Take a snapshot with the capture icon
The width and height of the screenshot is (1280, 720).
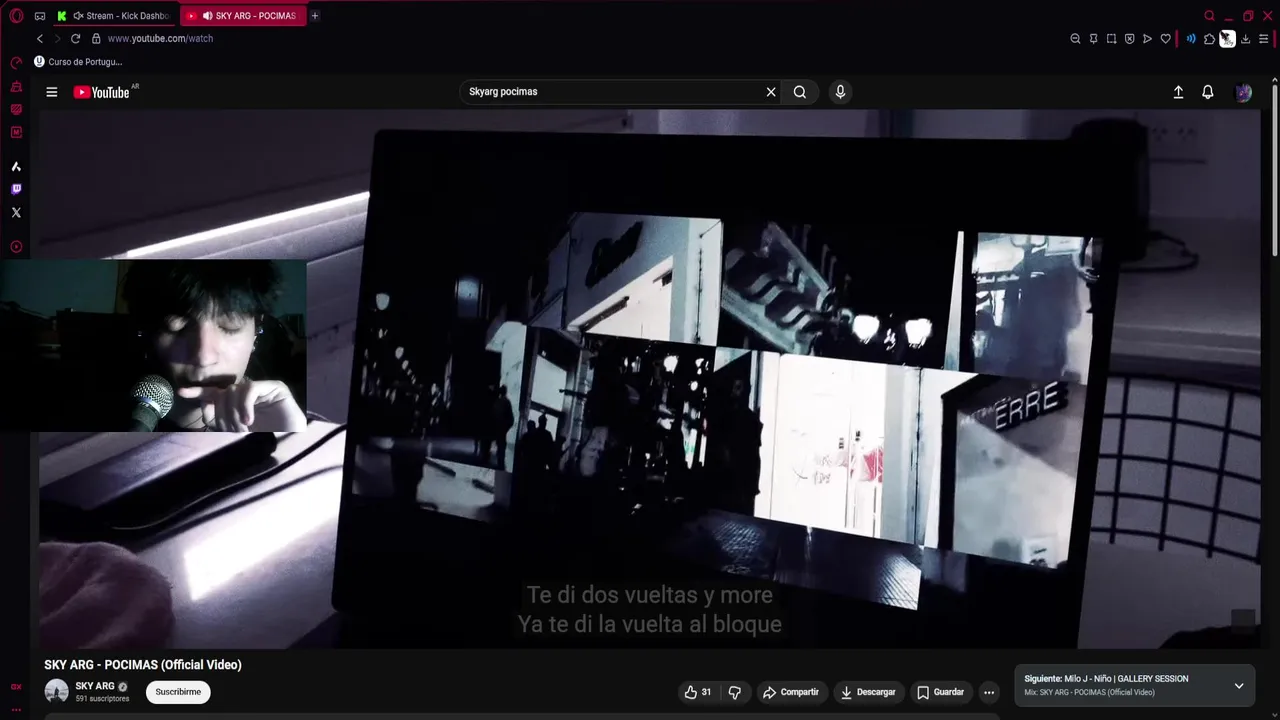[x=1111, y=39]
